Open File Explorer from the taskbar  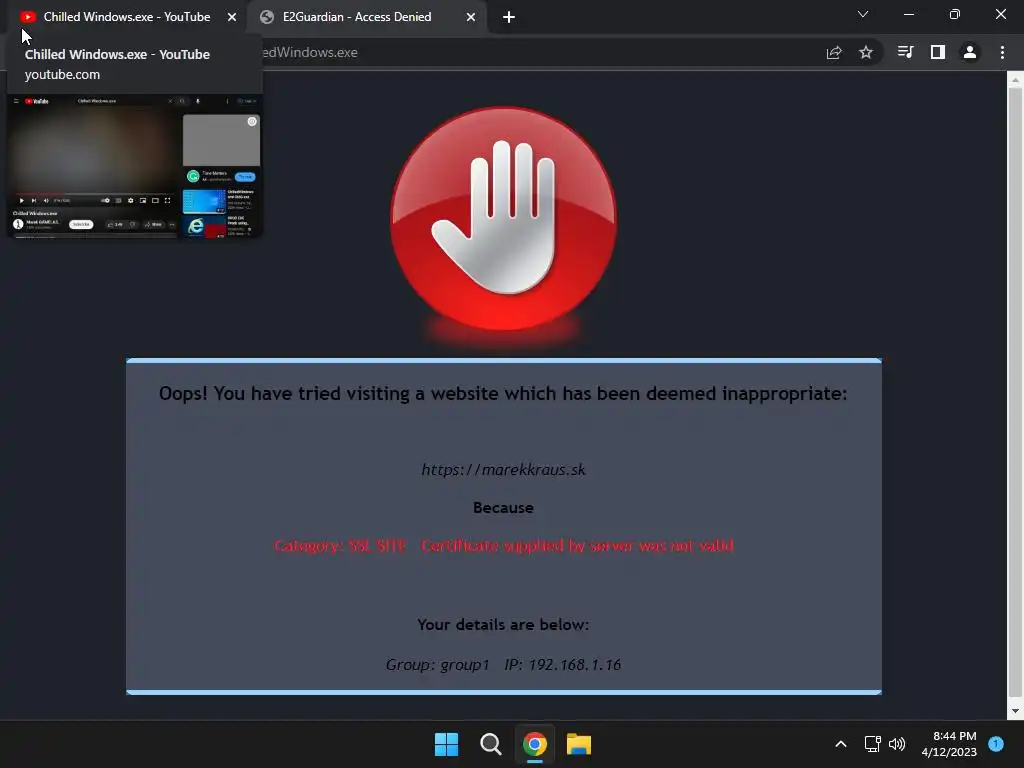579,744
